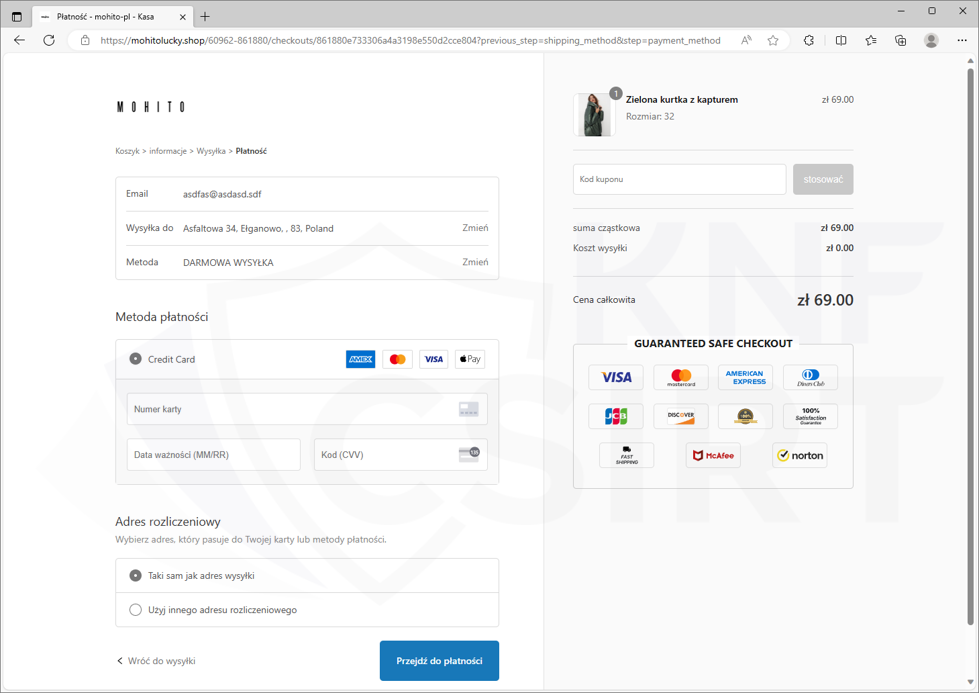Screen dimensions: 979x693
Task: Select the Credit Card radio button
Action: click(x=136, y=359)
